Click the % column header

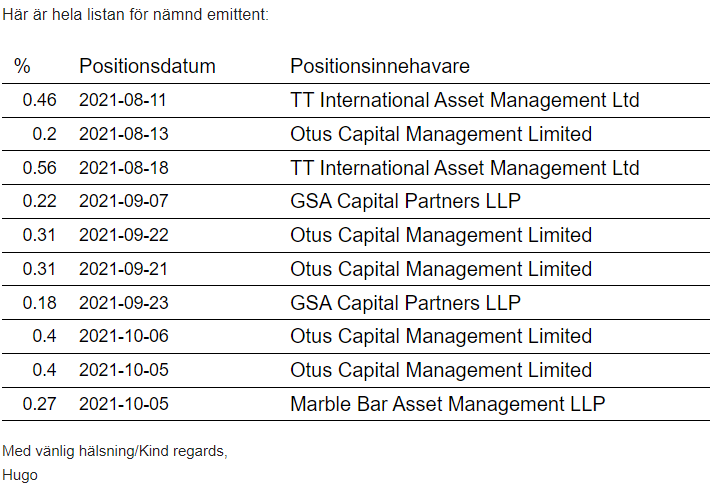[x=22, y=66]
